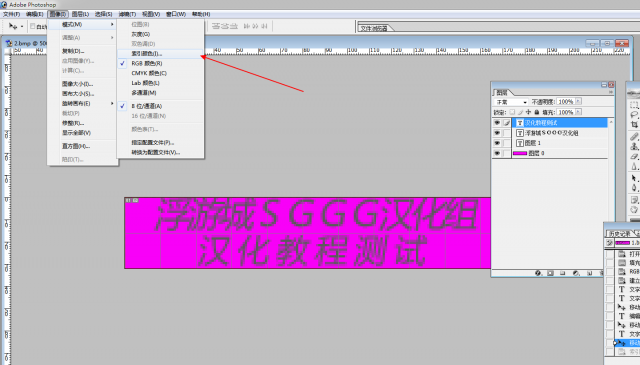Screen dimensions: 640x365
Task: Choose 灰度(G) mode
Action: click(x=160, y=34)
